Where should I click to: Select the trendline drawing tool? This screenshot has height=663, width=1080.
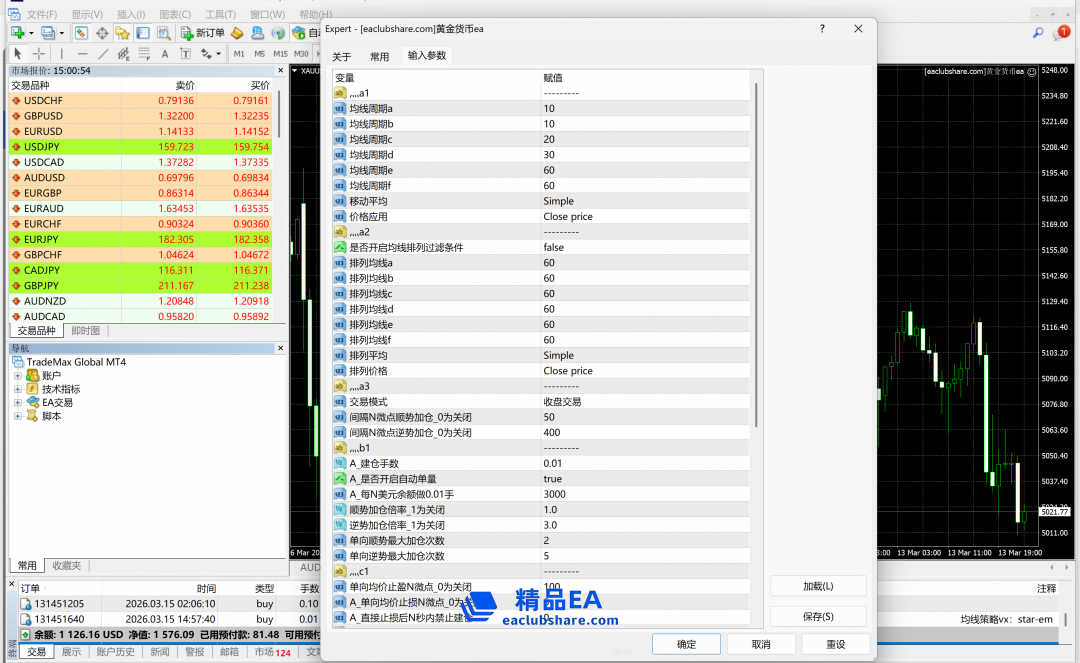pyautogui.click(x=103, y=54)
